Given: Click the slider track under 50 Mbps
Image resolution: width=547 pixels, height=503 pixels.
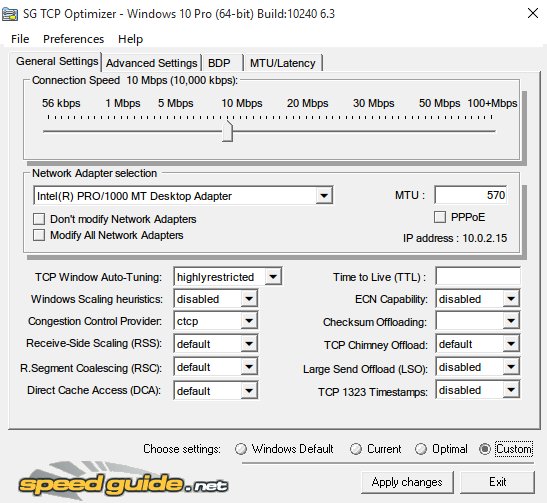Looking at the screenshot, I should pyautogui.click(x=440, y=131).
